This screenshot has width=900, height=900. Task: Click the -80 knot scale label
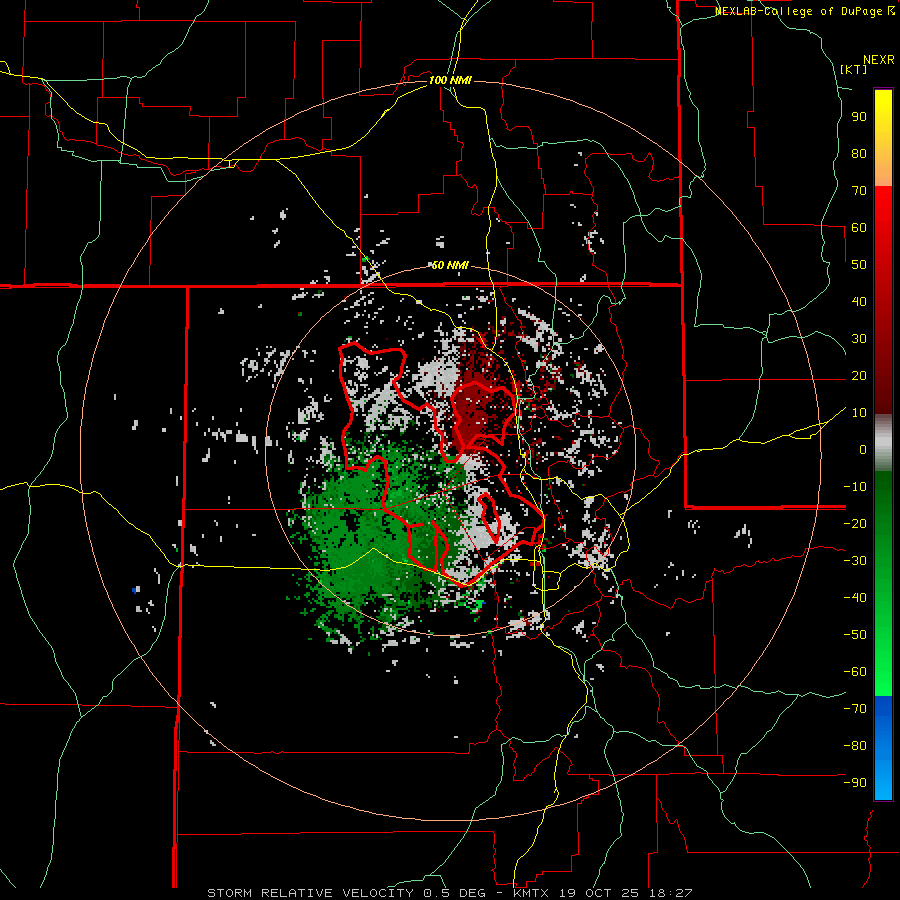[855, 746]
